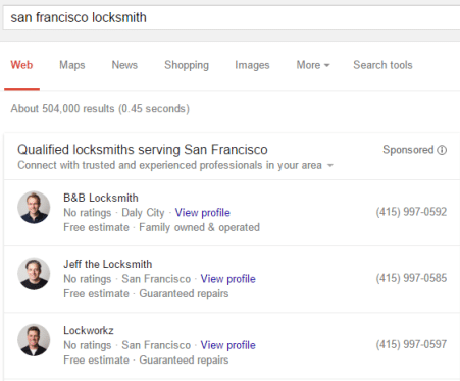460x381 pixels.
Task: Click the B&B Locksmith profile photo
Action: tap(34, 207)
